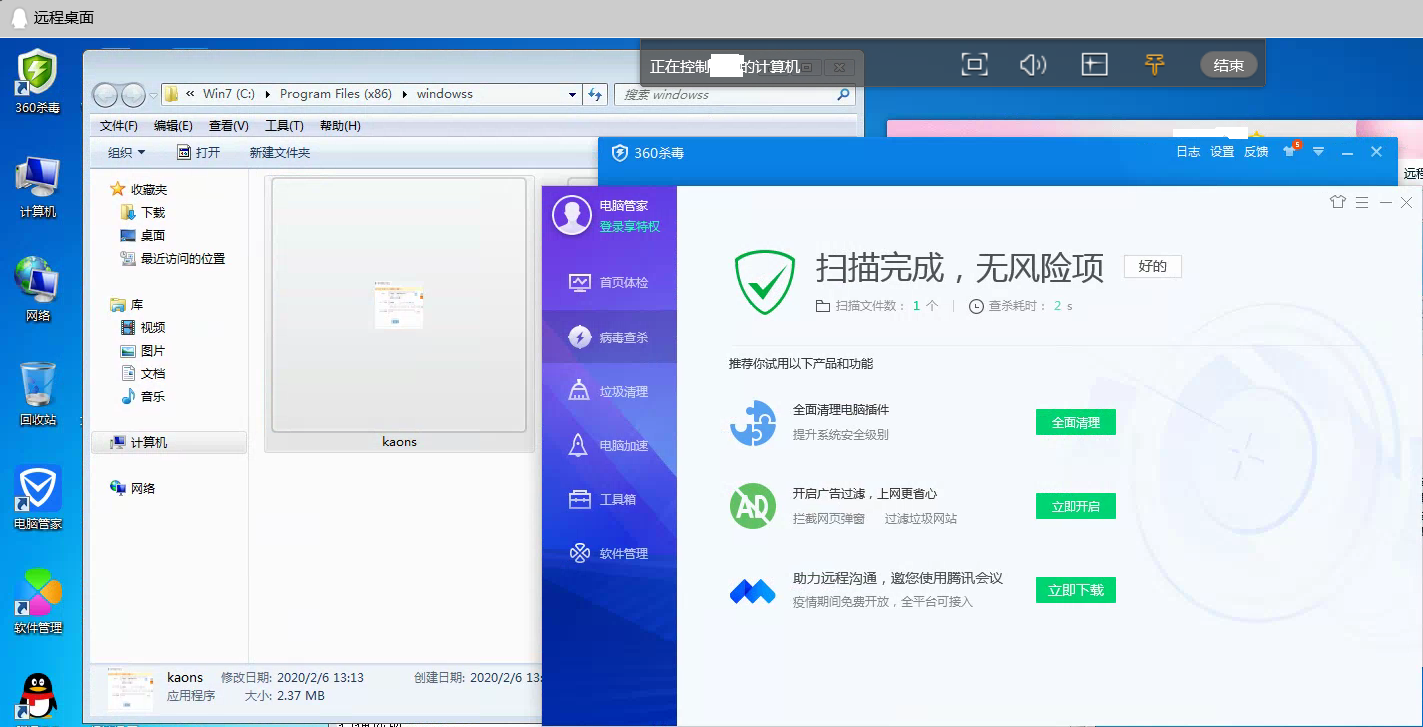Select the 电脑加速 rocket icon
The image size is (1423, 727).
coord(578,445)
